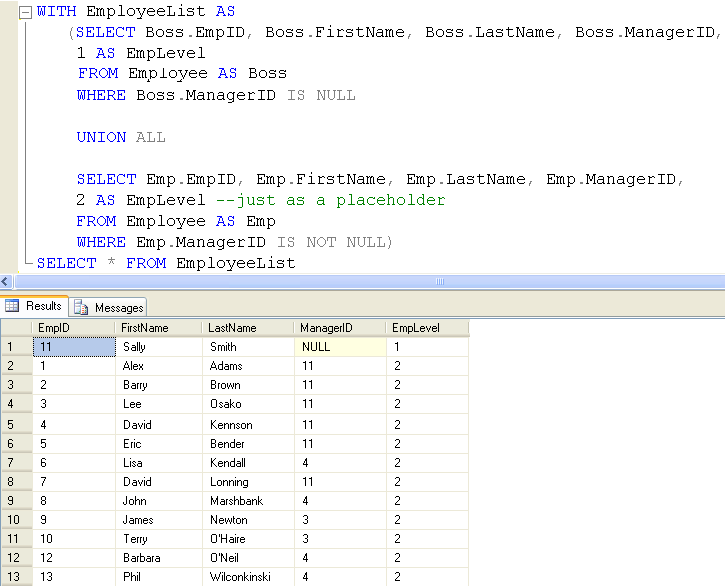This screenshot has height=586, width=725.
Task: Click the last name Brown
Action: [x=225, y=385]
